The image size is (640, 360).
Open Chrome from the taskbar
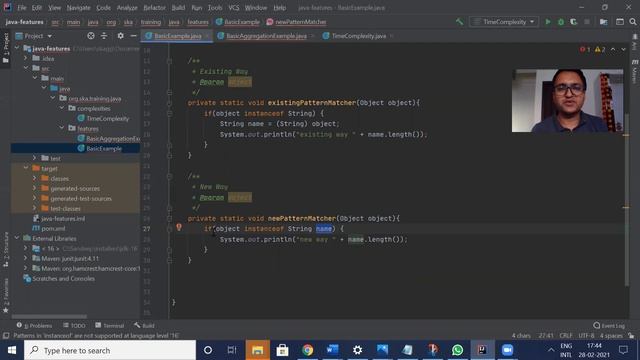pos(307,350)
